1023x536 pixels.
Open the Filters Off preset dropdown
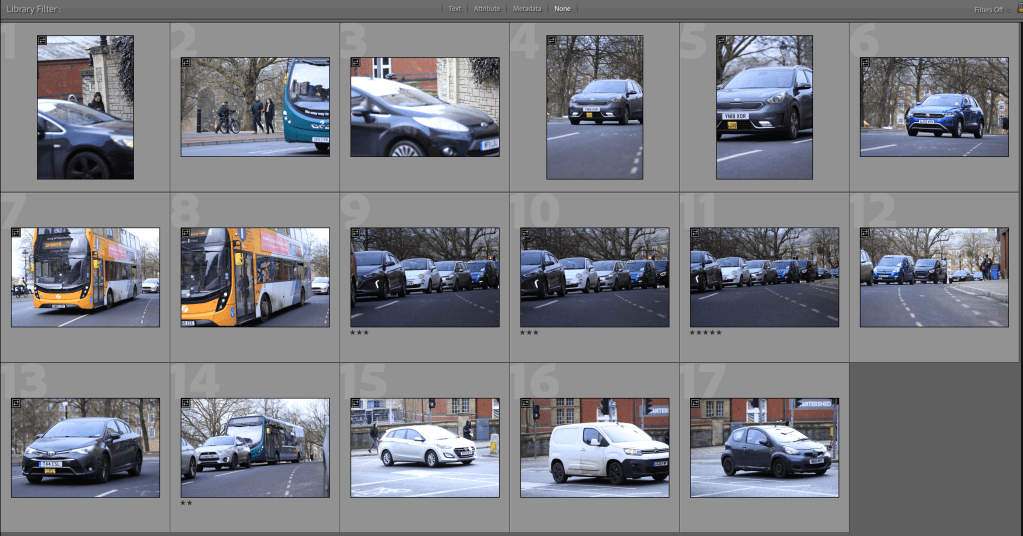[x=988, y=9]
